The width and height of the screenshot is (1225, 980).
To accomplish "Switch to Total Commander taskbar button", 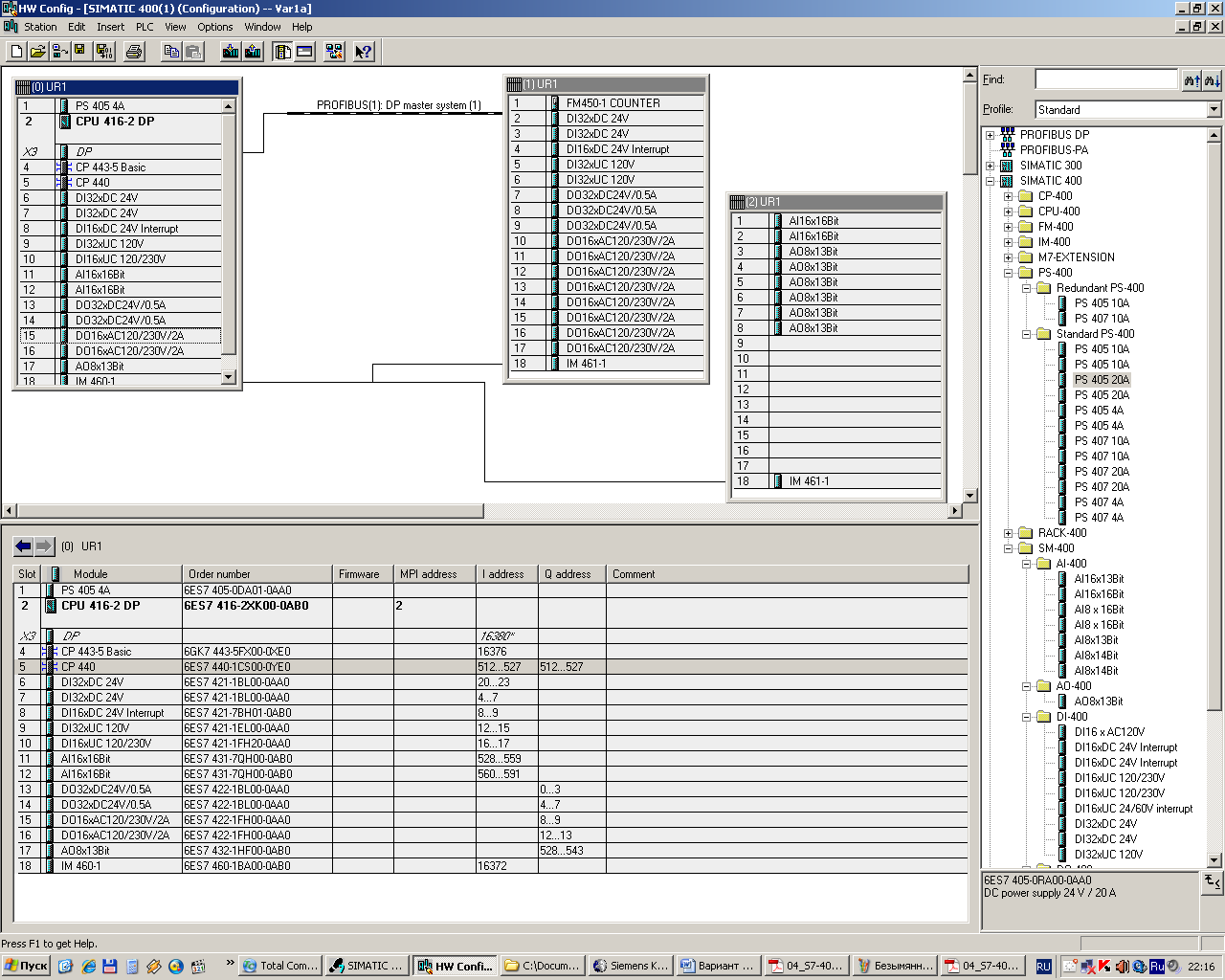I will (x=278, y=966).
